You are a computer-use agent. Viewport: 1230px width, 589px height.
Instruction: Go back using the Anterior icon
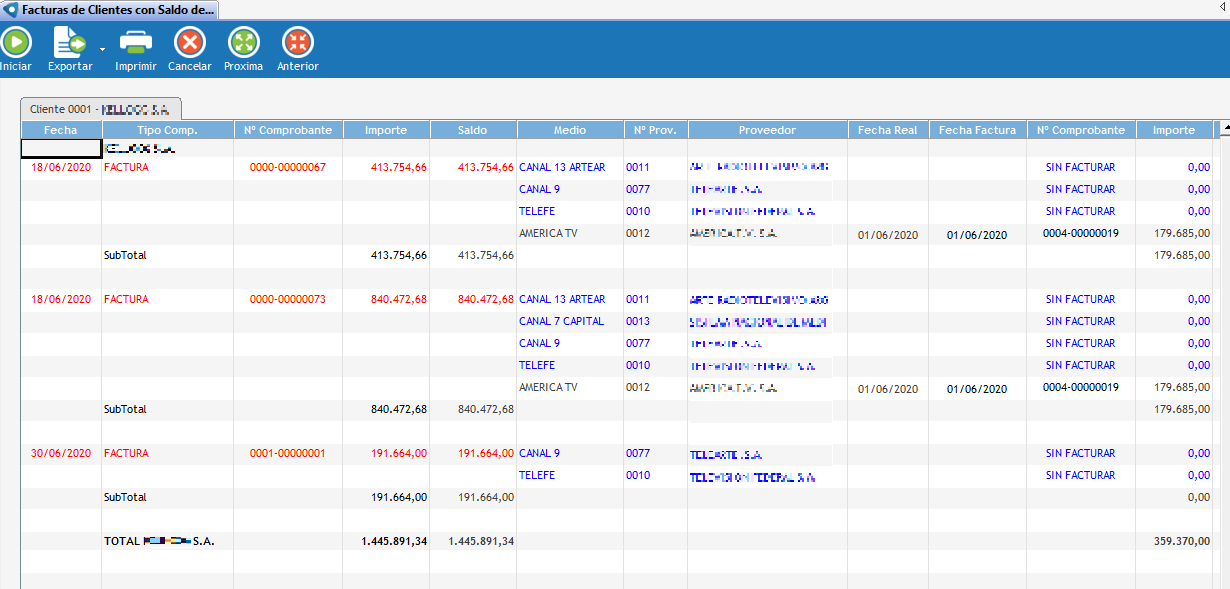(297, 42)
